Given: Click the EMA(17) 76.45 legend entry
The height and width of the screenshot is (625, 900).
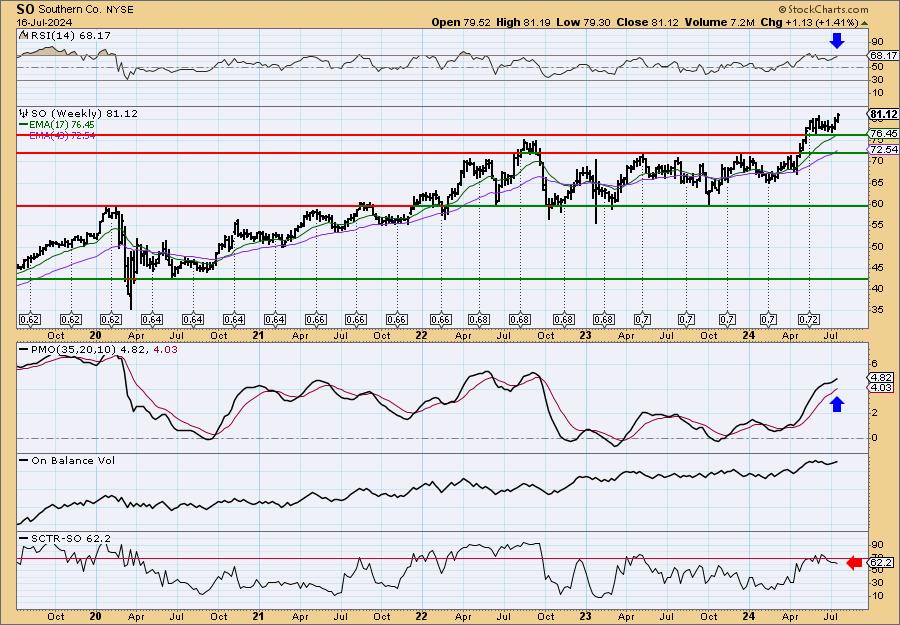Looking at the screenshot, I should pyautogui.click(x=57, y=125).
